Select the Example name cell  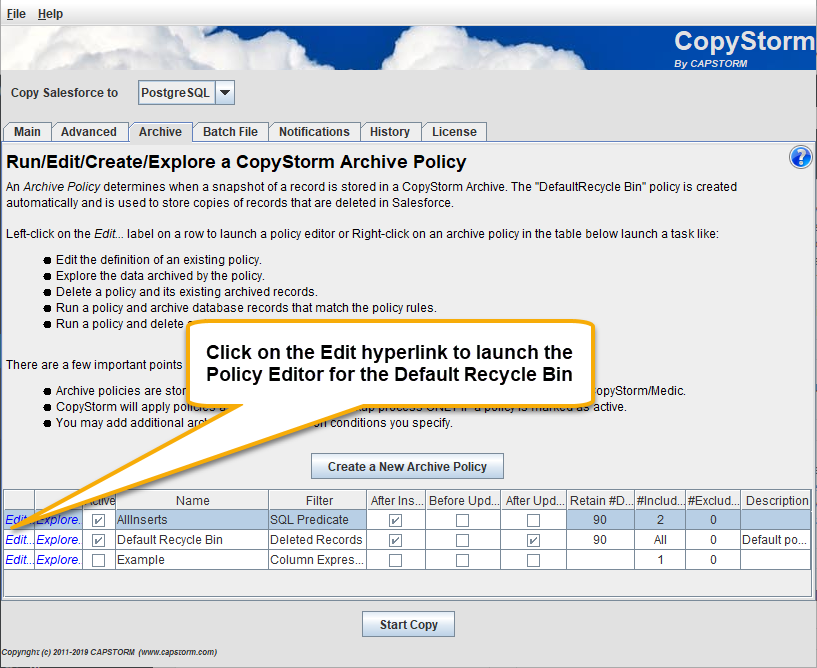pos(192,560)
